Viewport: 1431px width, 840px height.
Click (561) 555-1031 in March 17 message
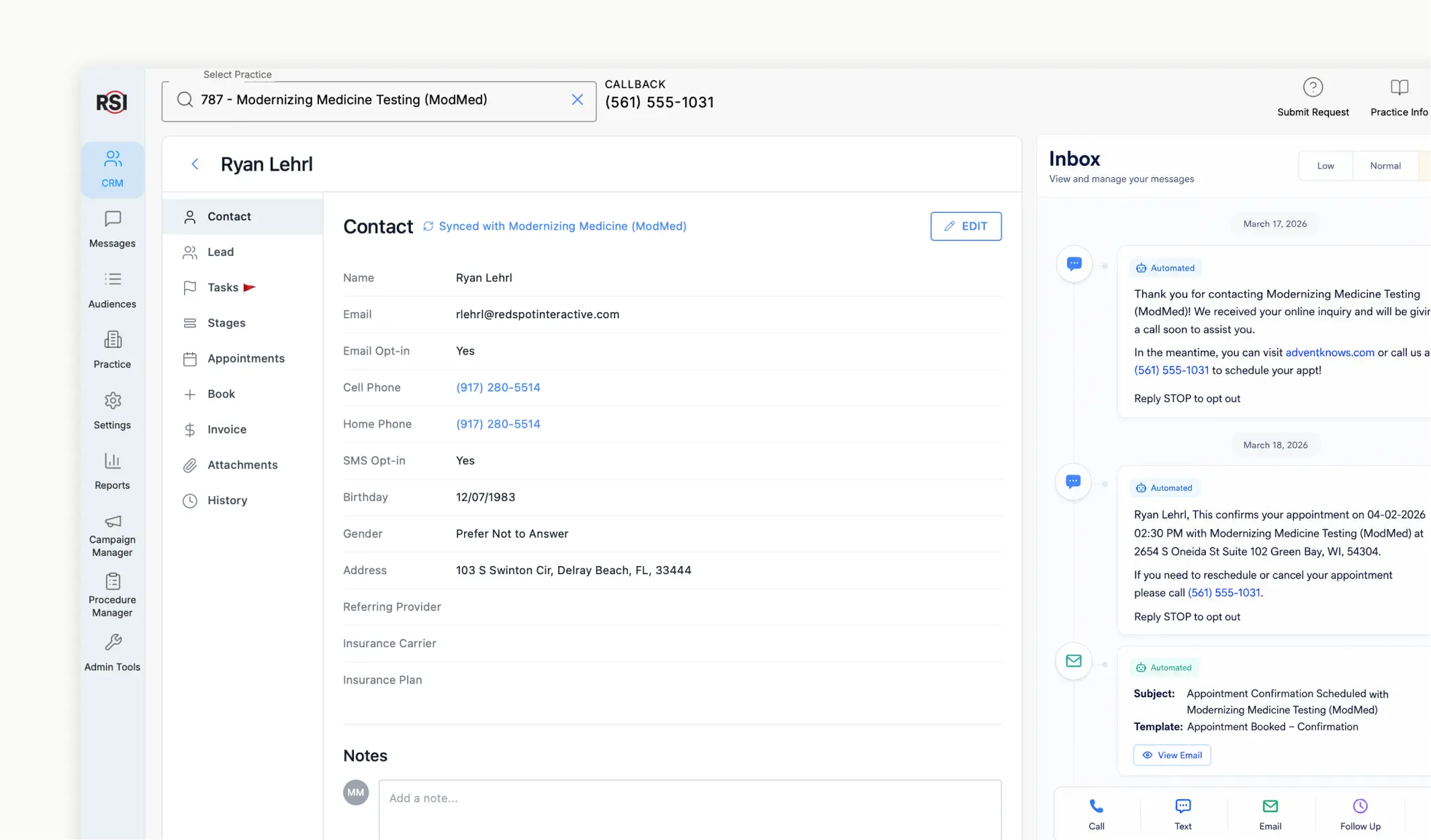[1171, 371]
